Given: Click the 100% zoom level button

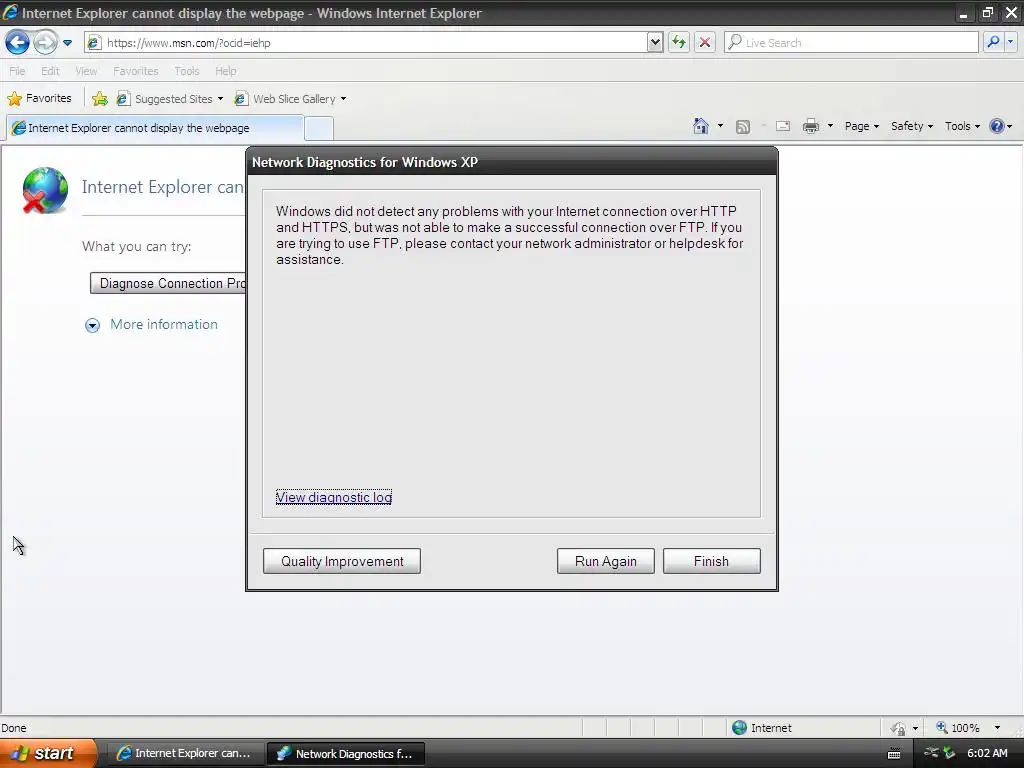Looking at the screenshot, I should pos(958,728).
